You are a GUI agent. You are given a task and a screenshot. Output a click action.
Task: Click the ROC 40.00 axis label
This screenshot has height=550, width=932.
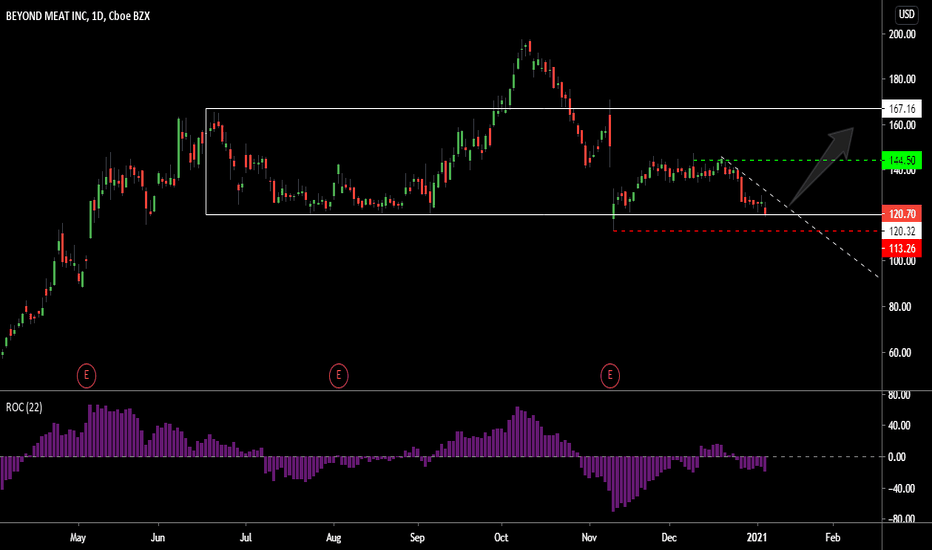coord(899,426)
